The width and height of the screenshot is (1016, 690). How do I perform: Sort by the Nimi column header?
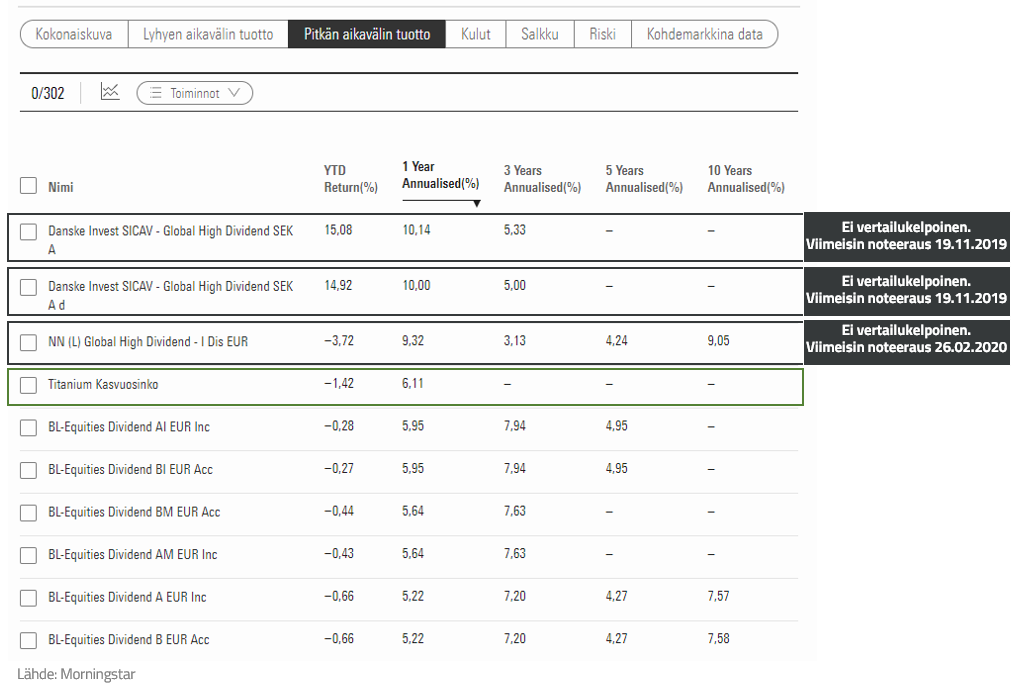tap(61, 187)
